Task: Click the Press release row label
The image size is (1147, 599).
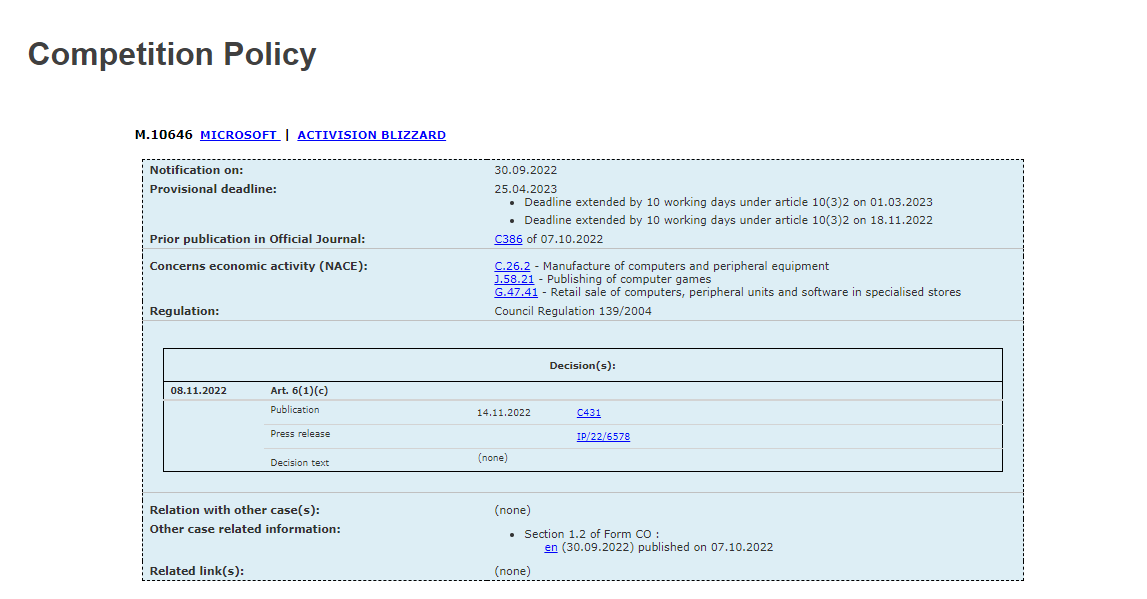Action: tap(300, 434)
